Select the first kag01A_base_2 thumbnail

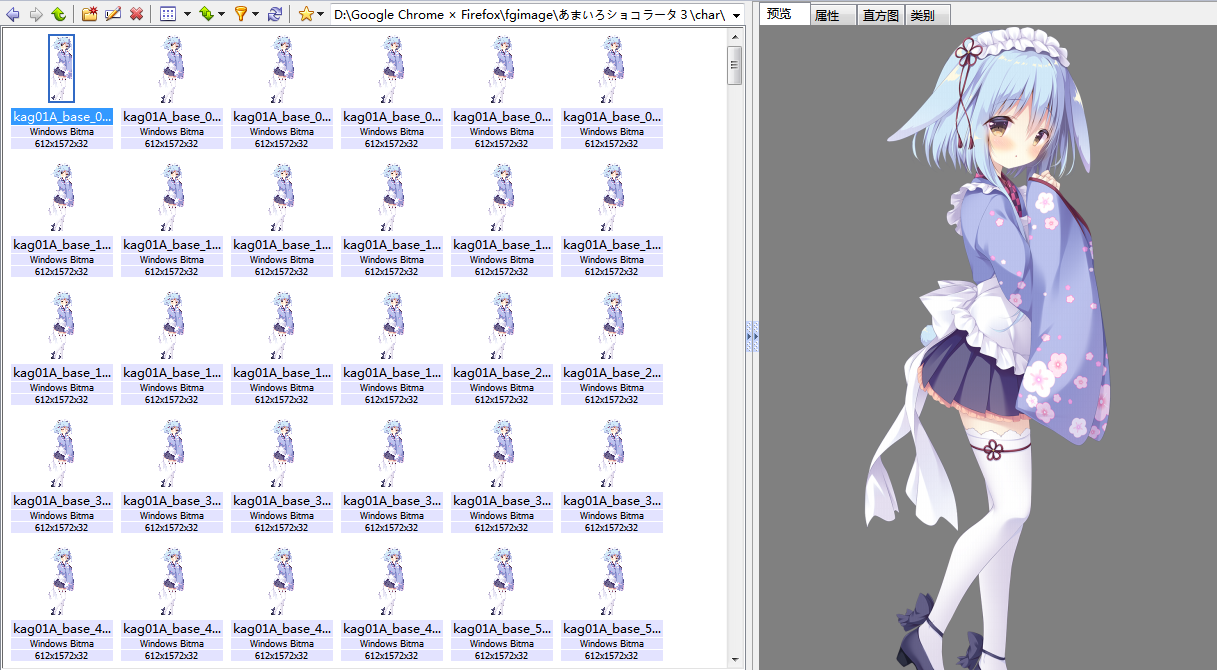tap(502, 324)
